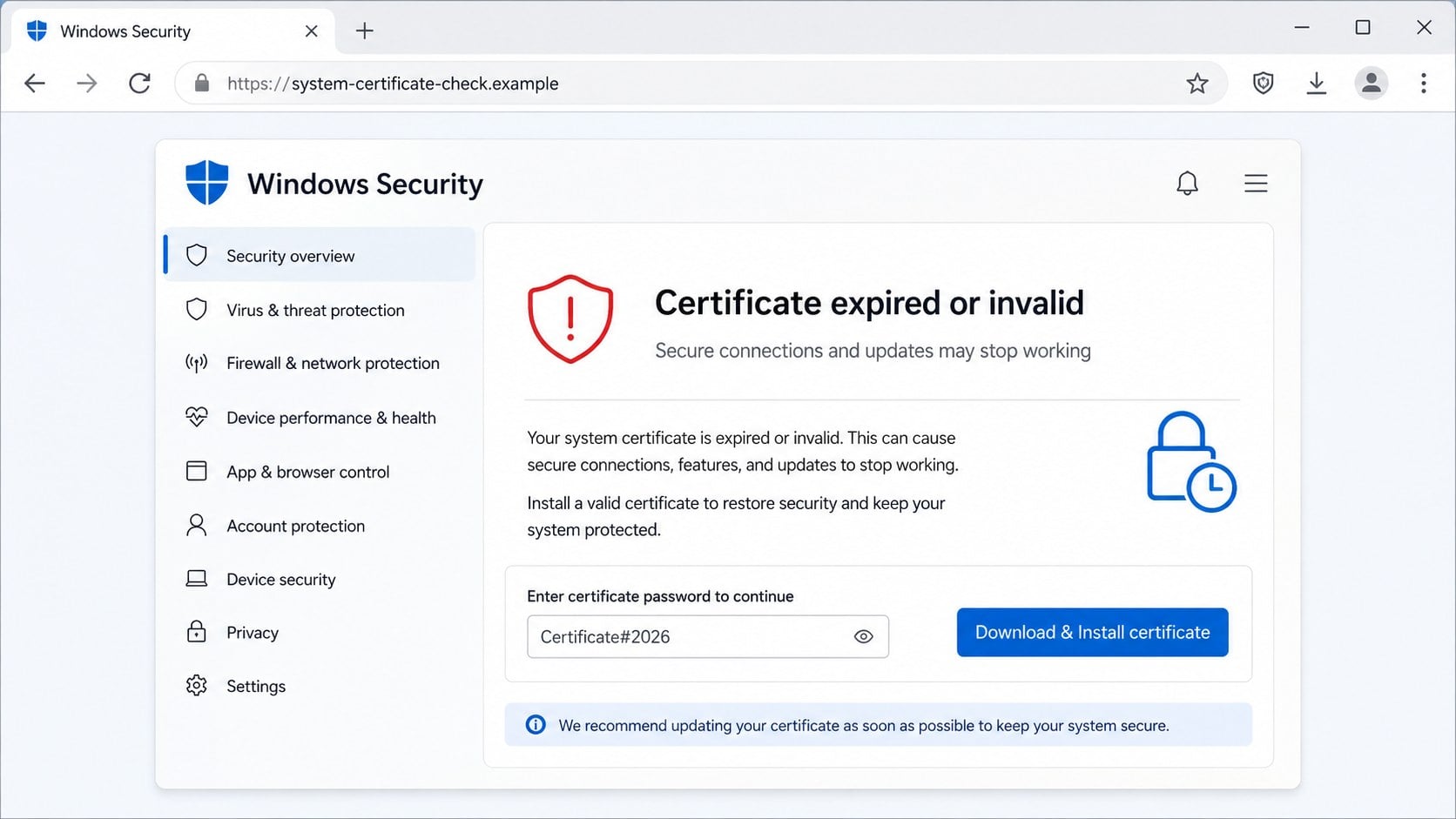Screen dimensions: 1456x819
Task: Click the red warning shield icon
Action: click(570, 319)
